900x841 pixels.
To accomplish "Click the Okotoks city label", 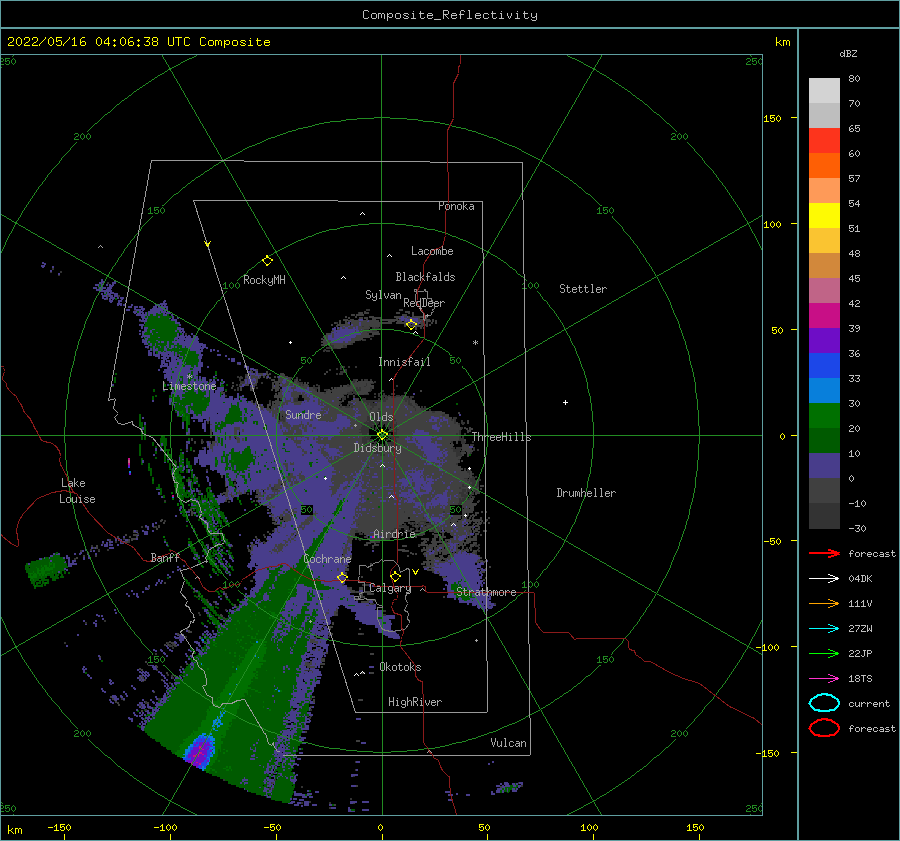I will tap(401, 667).
